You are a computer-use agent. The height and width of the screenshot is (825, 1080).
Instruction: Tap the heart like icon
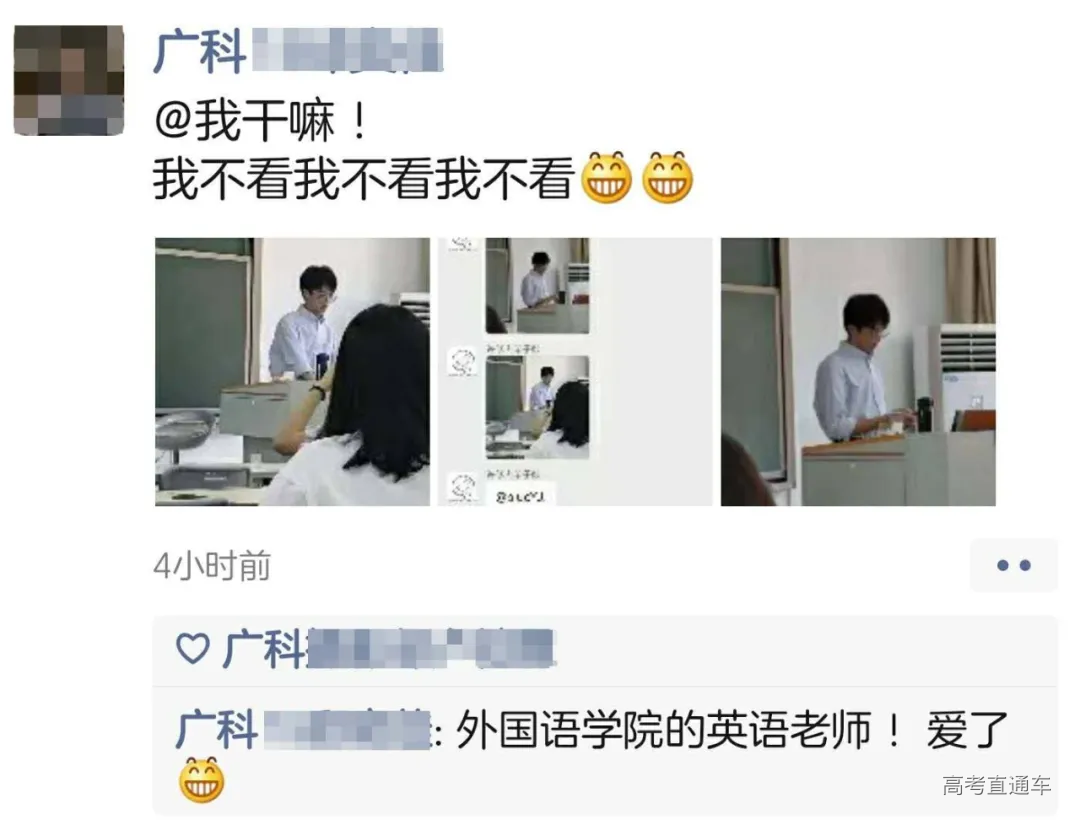tap(193, 648)
